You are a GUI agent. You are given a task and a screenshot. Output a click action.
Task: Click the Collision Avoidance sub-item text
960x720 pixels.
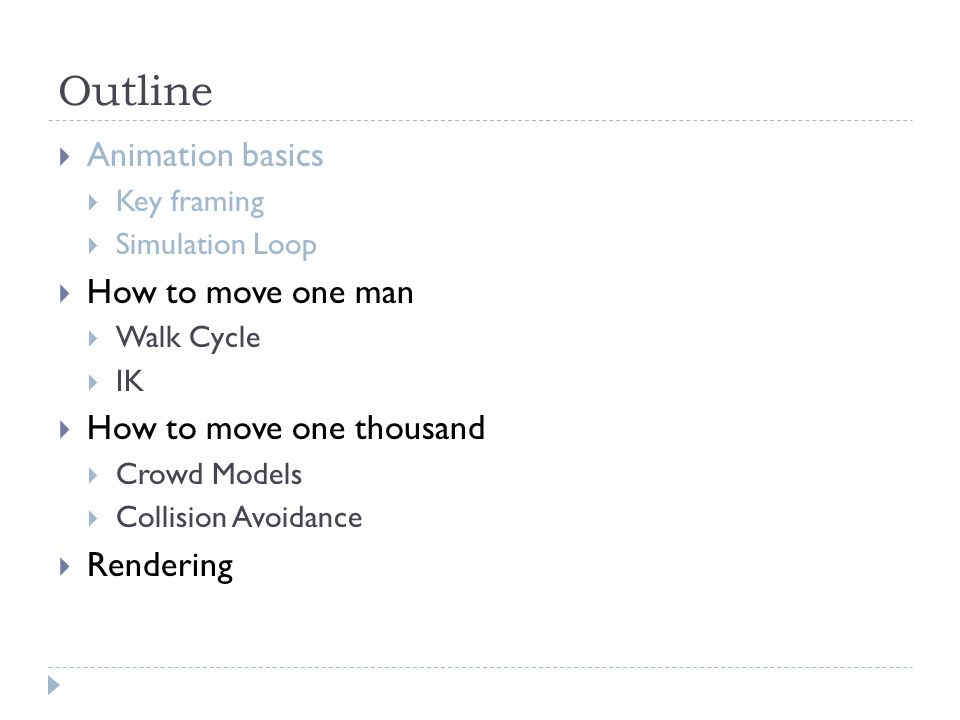239,517
